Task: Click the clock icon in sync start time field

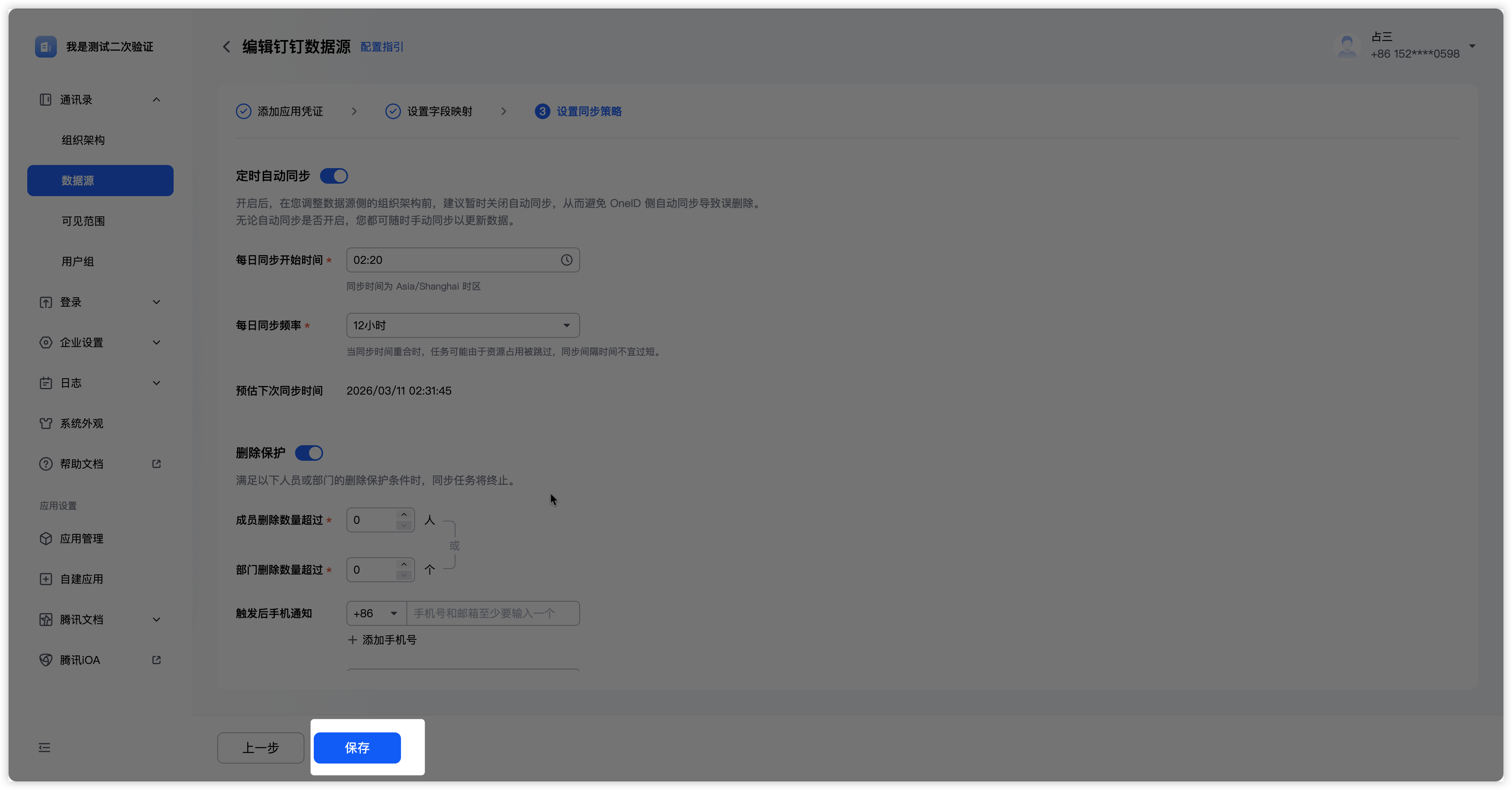Action: point(566,260)
